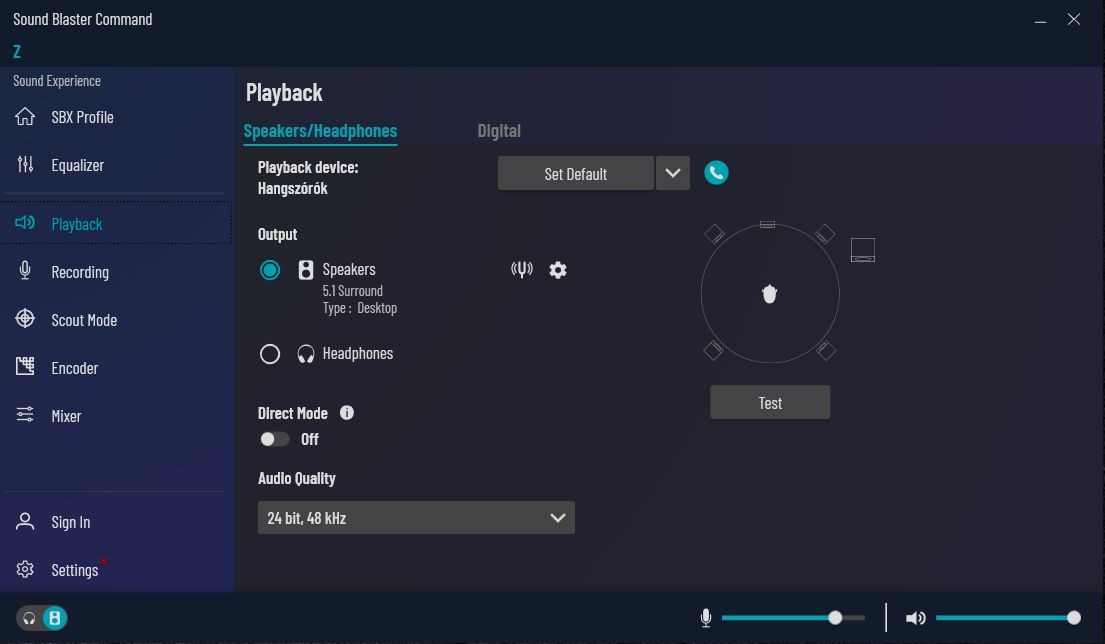Click the Encoder icon in sidebar
Viewport: 1105px width, 644px height.
[25, 366]
